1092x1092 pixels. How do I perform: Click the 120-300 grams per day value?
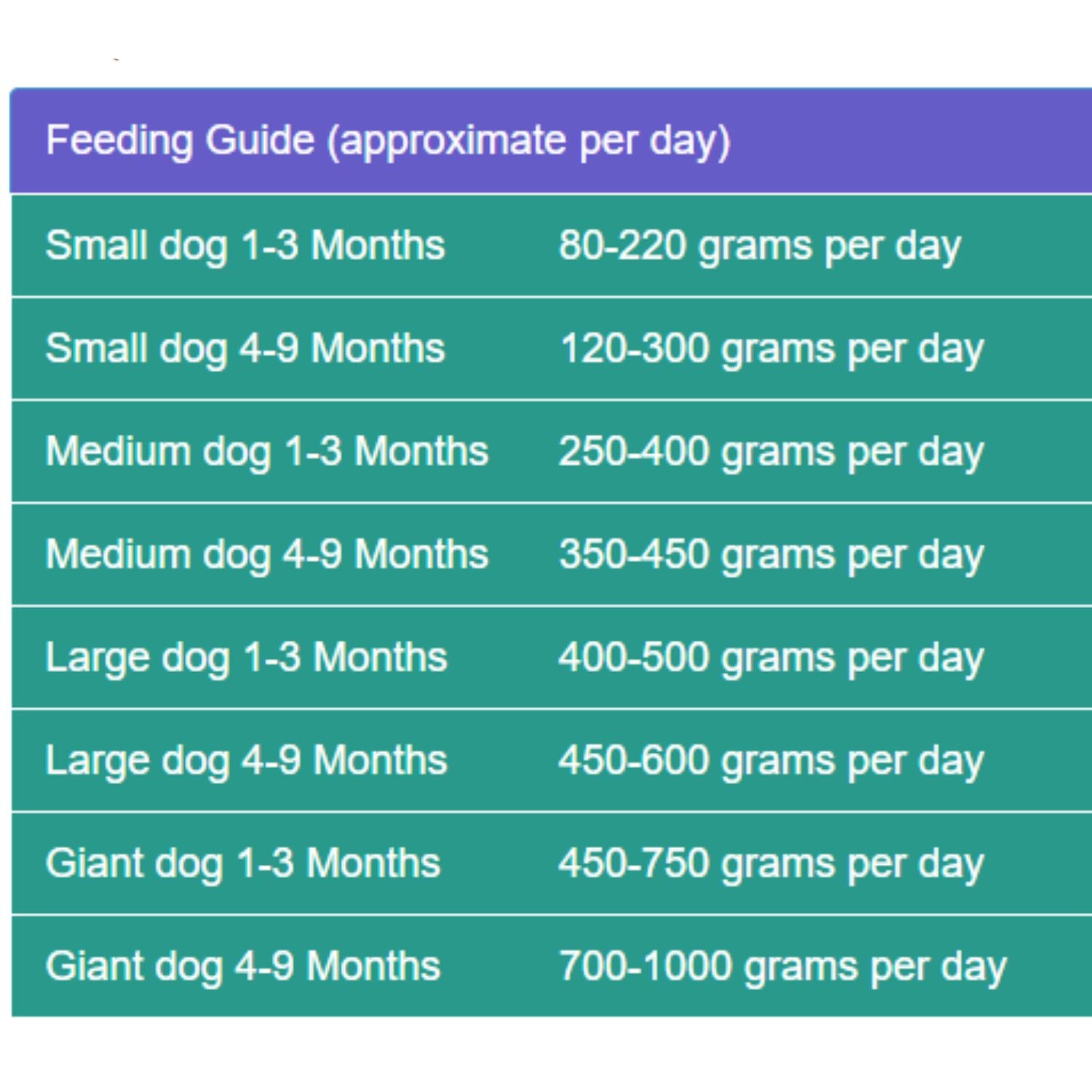(771, 349)
